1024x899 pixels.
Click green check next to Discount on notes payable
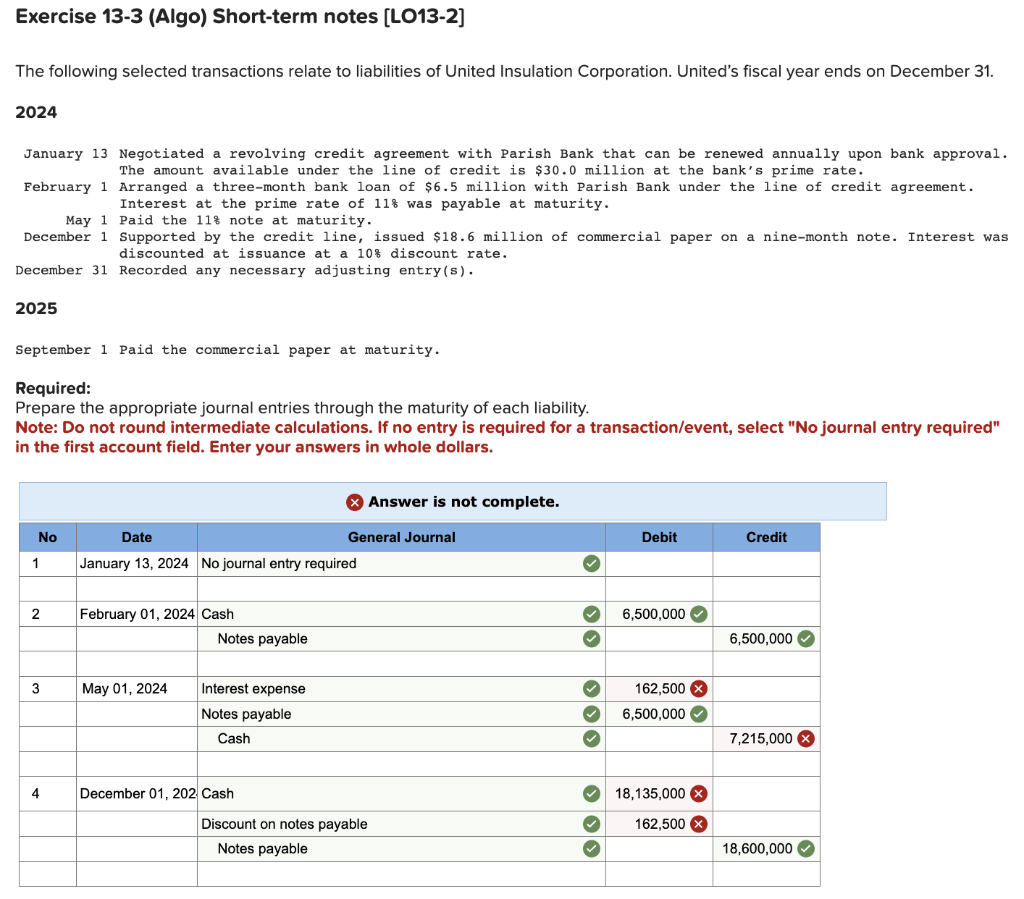591,823
